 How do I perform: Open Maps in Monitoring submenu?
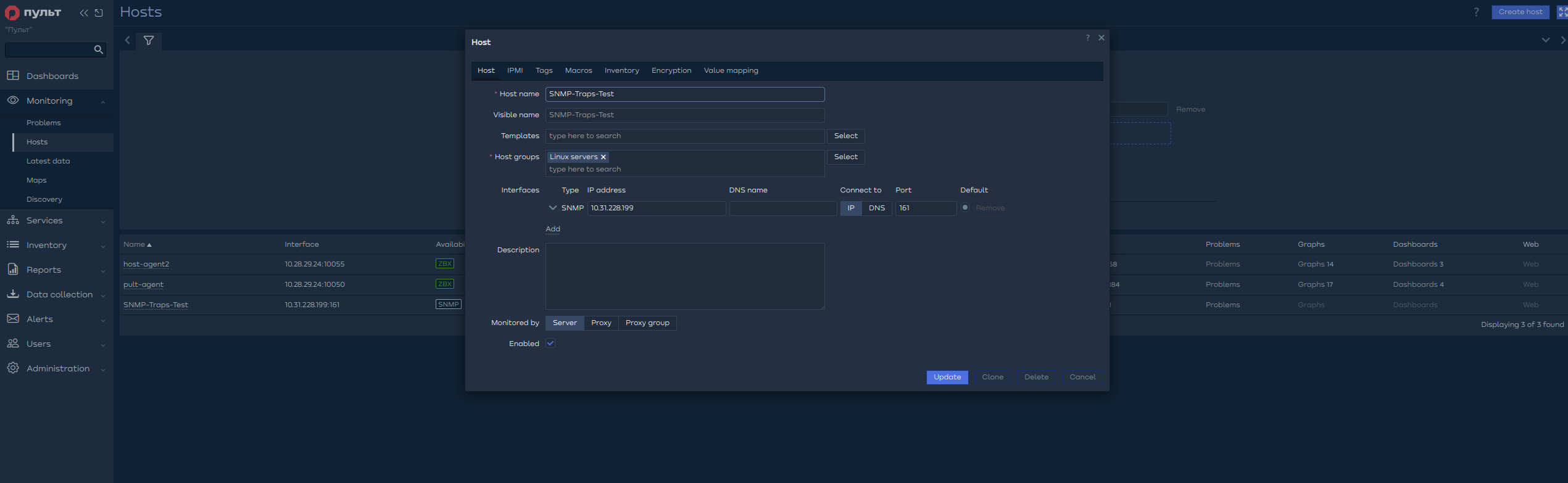pos(36,180)
